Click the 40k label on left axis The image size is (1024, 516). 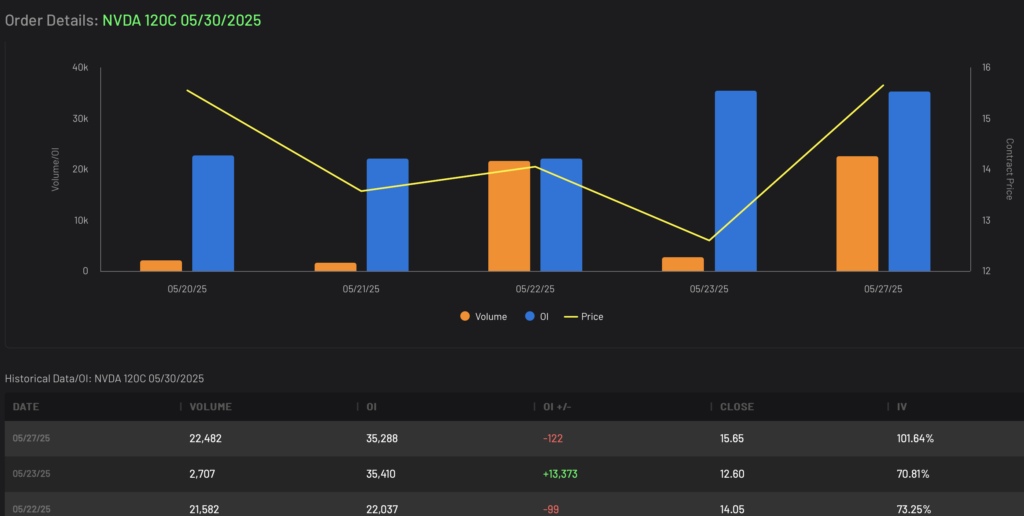coord(80,68)
